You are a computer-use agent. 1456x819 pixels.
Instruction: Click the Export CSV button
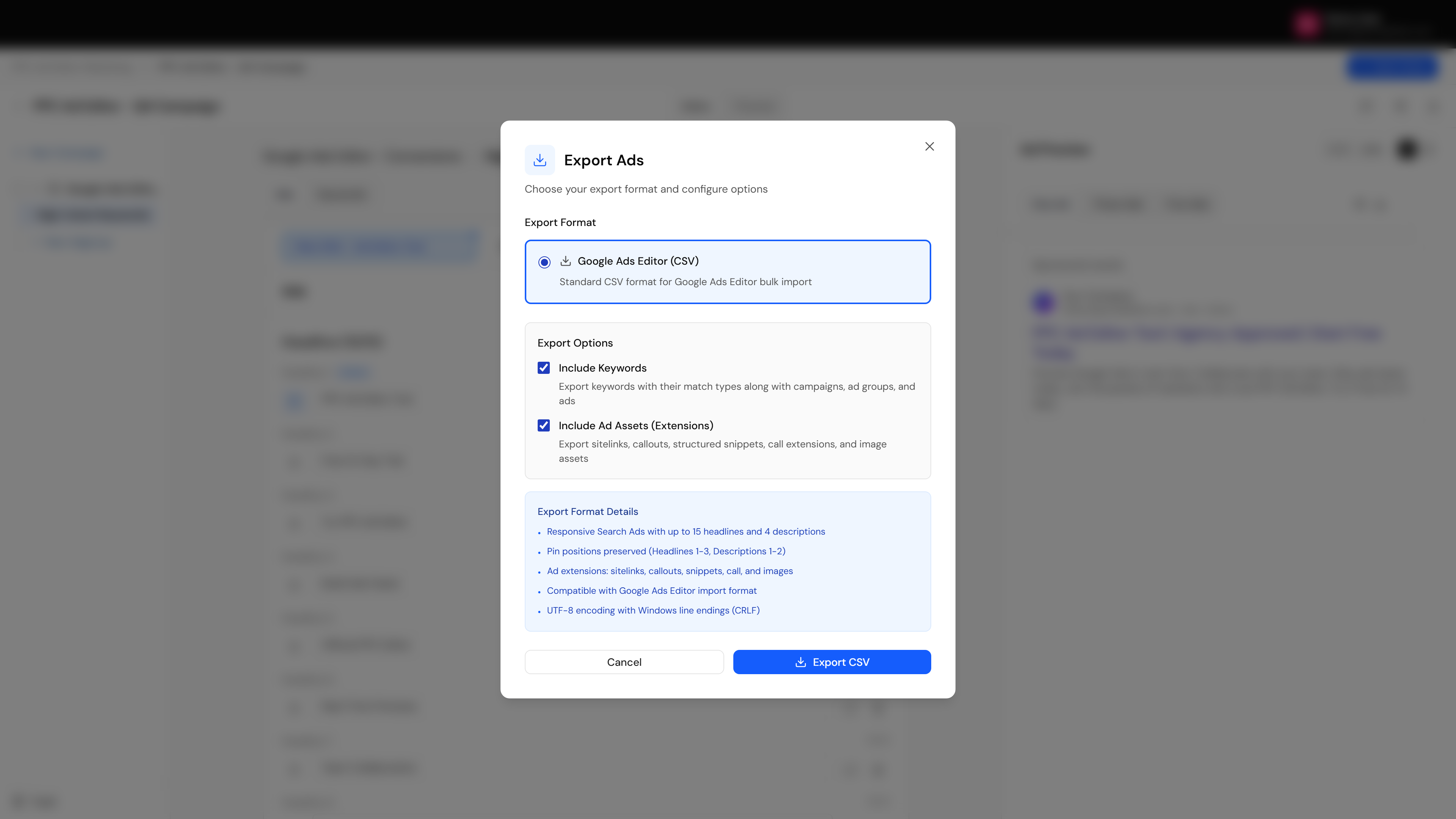pos(832,662)
